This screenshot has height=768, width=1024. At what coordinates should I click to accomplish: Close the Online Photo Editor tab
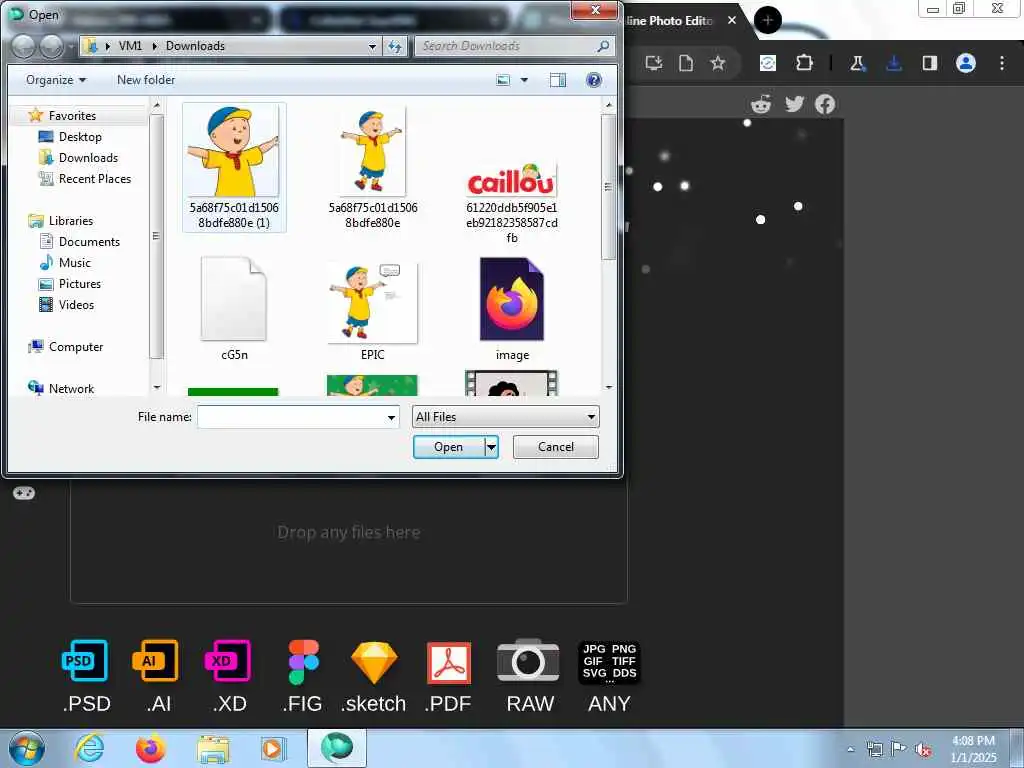tap(732, 20)
